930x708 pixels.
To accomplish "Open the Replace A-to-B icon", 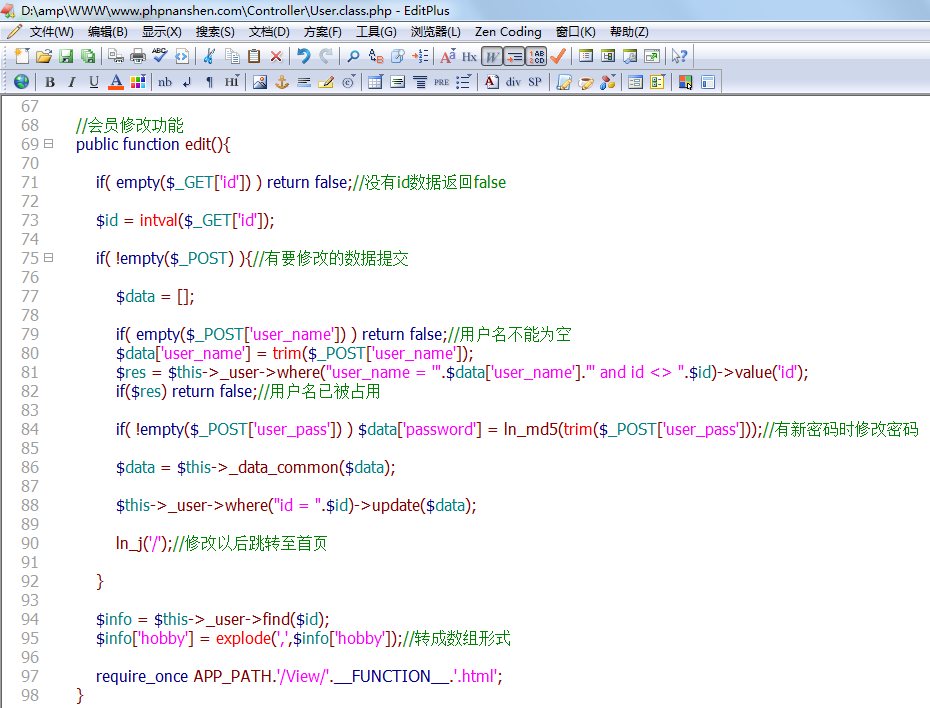I will pyautogui.click(x=375, y=56).
